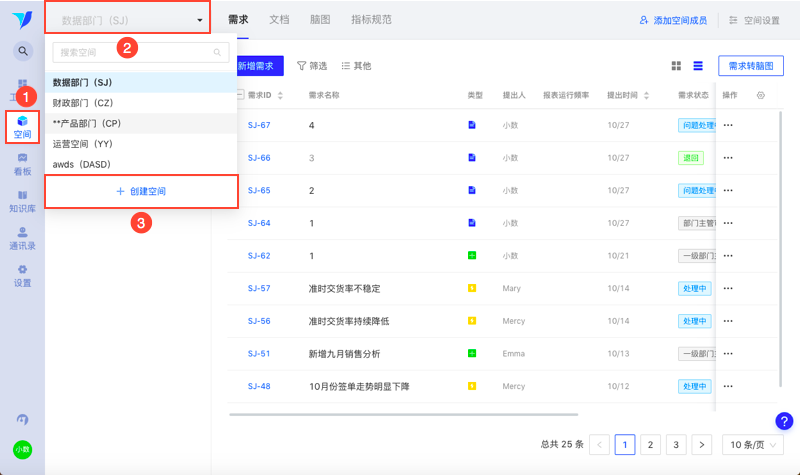Click the 退回 status tag in SJ-66 row
The width and height of the screenshot is (800, 475).
point(691,158)
